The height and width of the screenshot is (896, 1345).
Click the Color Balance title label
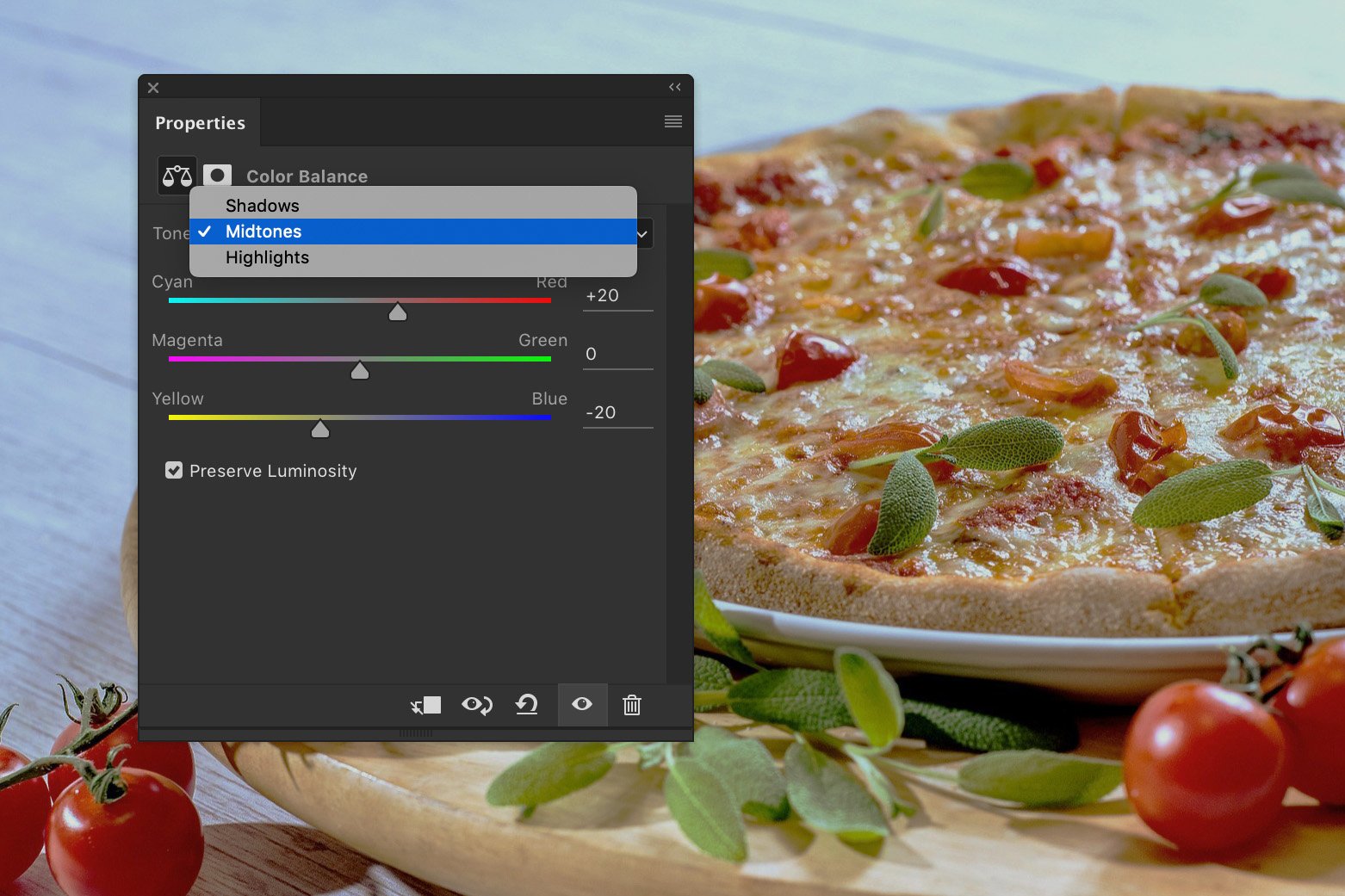307,176
